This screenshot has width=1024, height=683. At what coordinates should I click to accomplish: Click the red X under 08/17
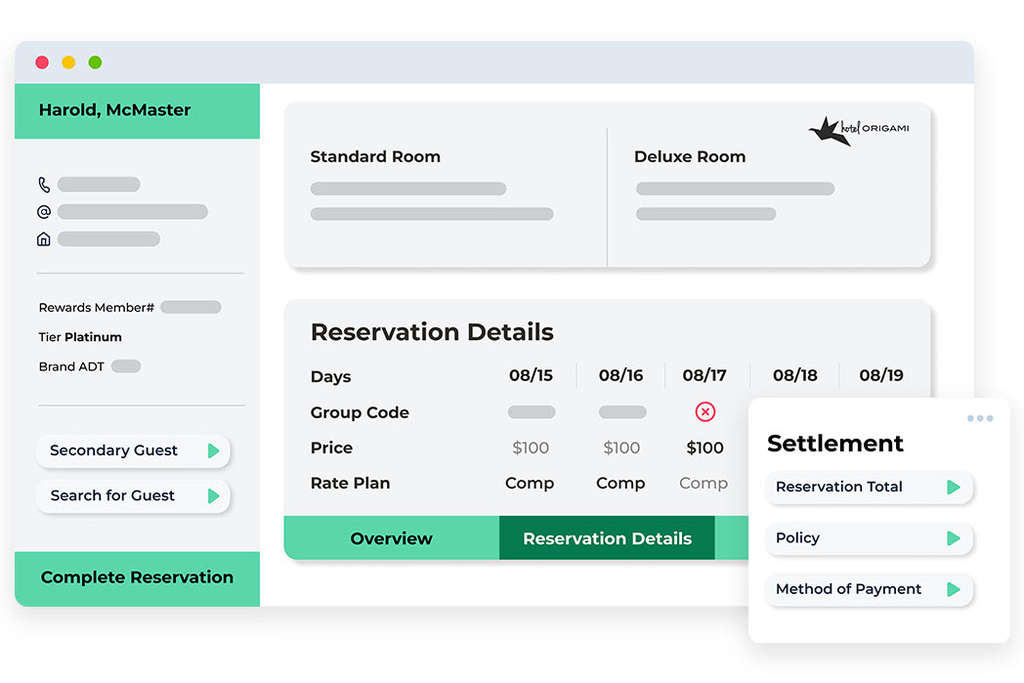(705, 412)
